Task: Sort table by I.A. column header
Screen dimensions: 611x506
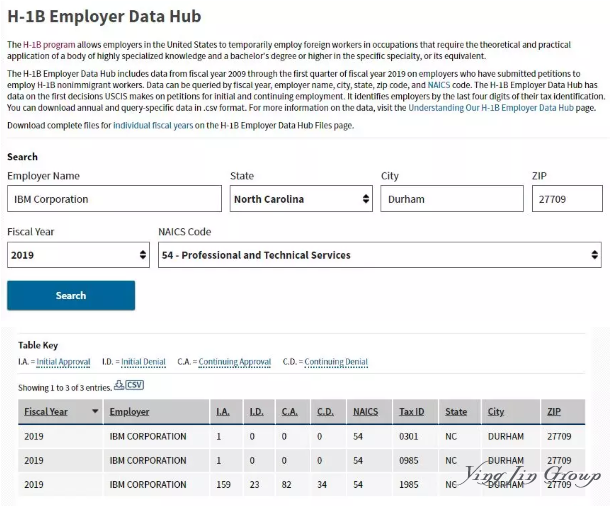Action: click(x=223, y=411)
